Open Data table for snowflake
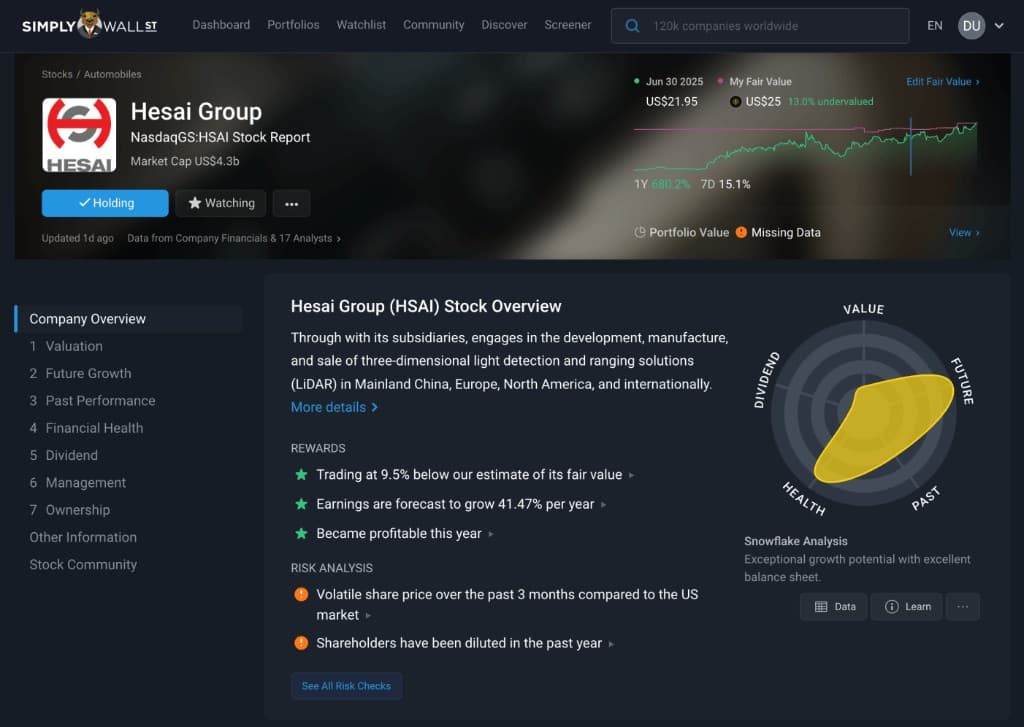The height and width of the screenshot is (727, 1024). point(834,607)
